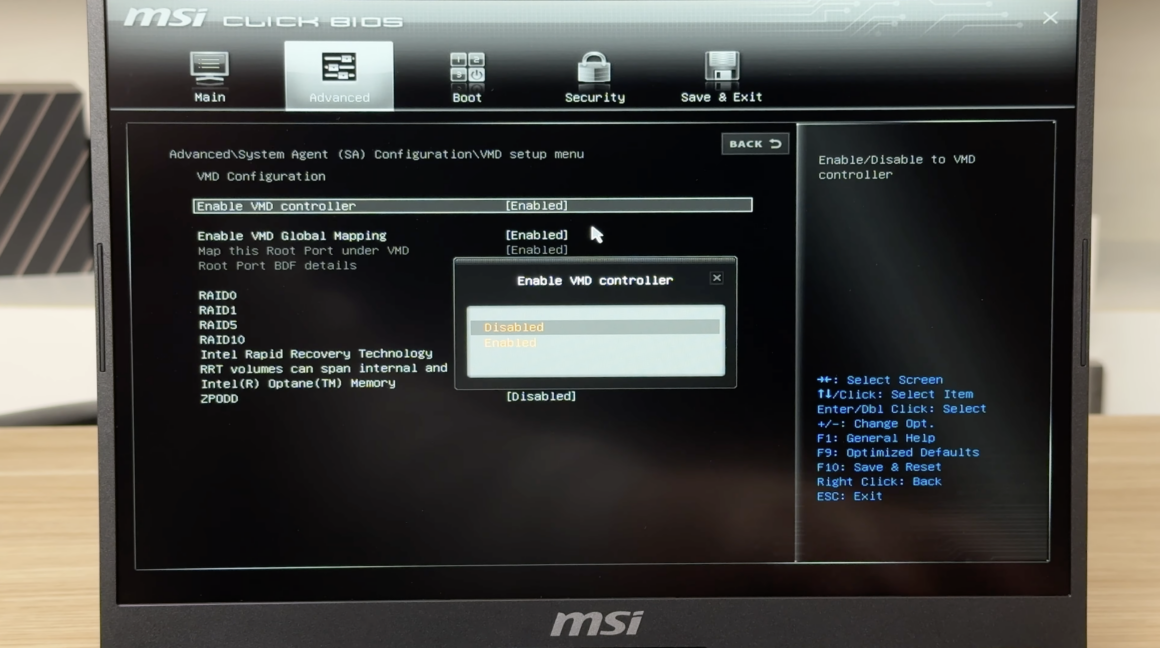Click the F10: Save & Reset hint
Image resolution: width=1160 pixels, height=648 pixels.
click(x=879, y=468)
